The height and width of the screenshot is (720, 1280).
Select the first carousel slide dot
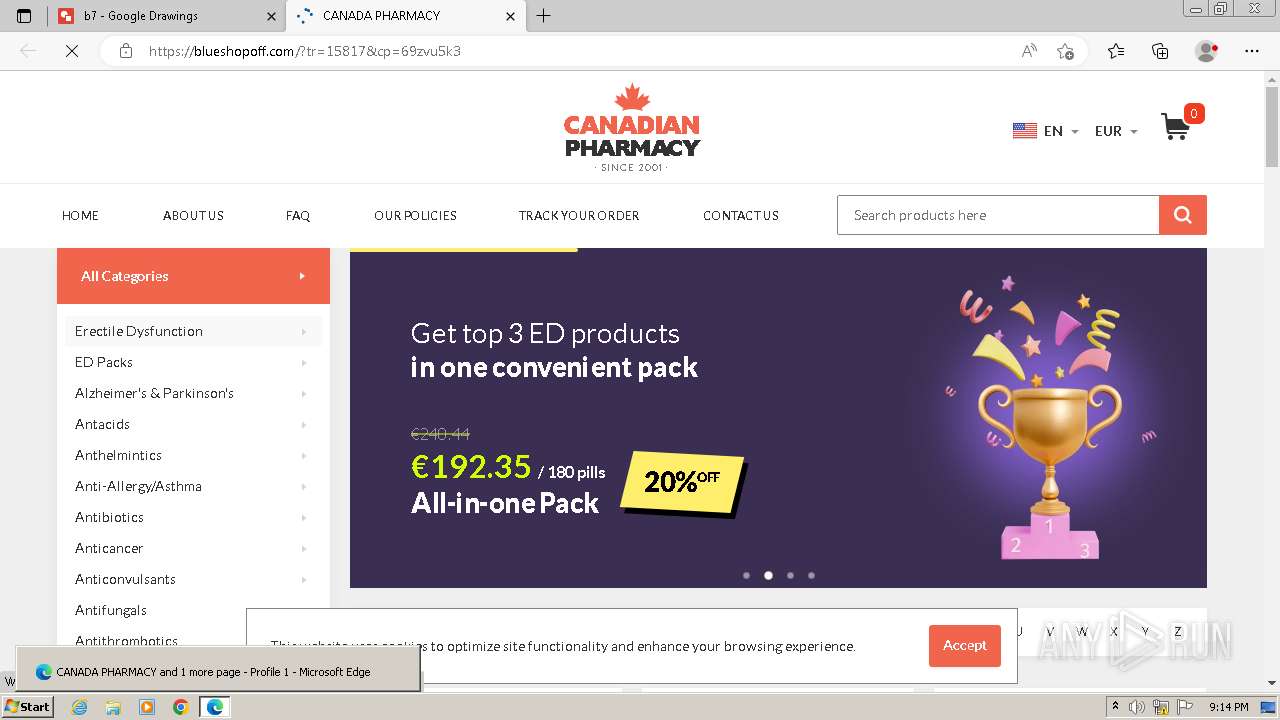746,575
